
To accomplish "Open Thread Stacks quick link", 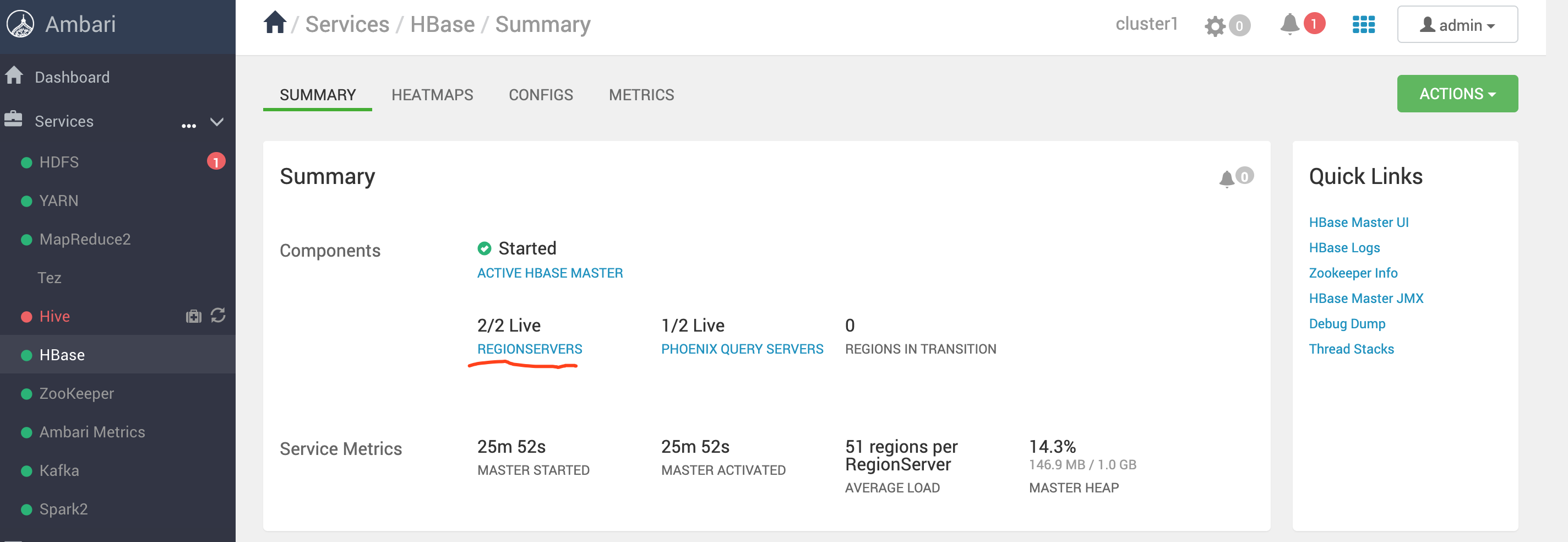I will (1351, 349).
